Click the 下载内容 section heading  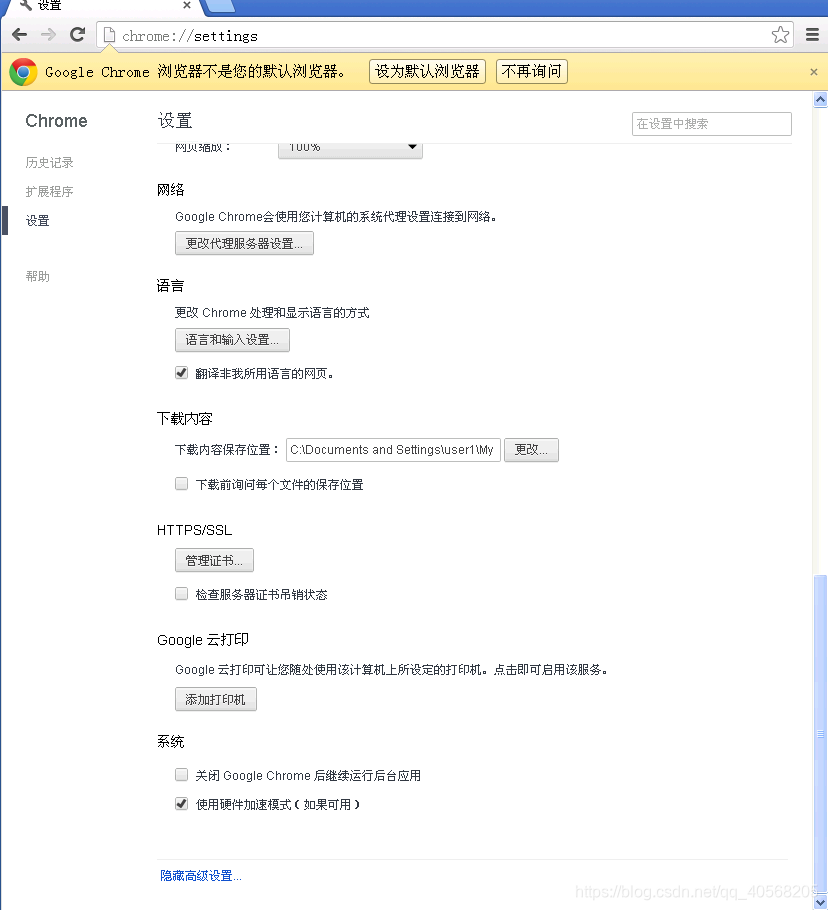tap(185, 418)
